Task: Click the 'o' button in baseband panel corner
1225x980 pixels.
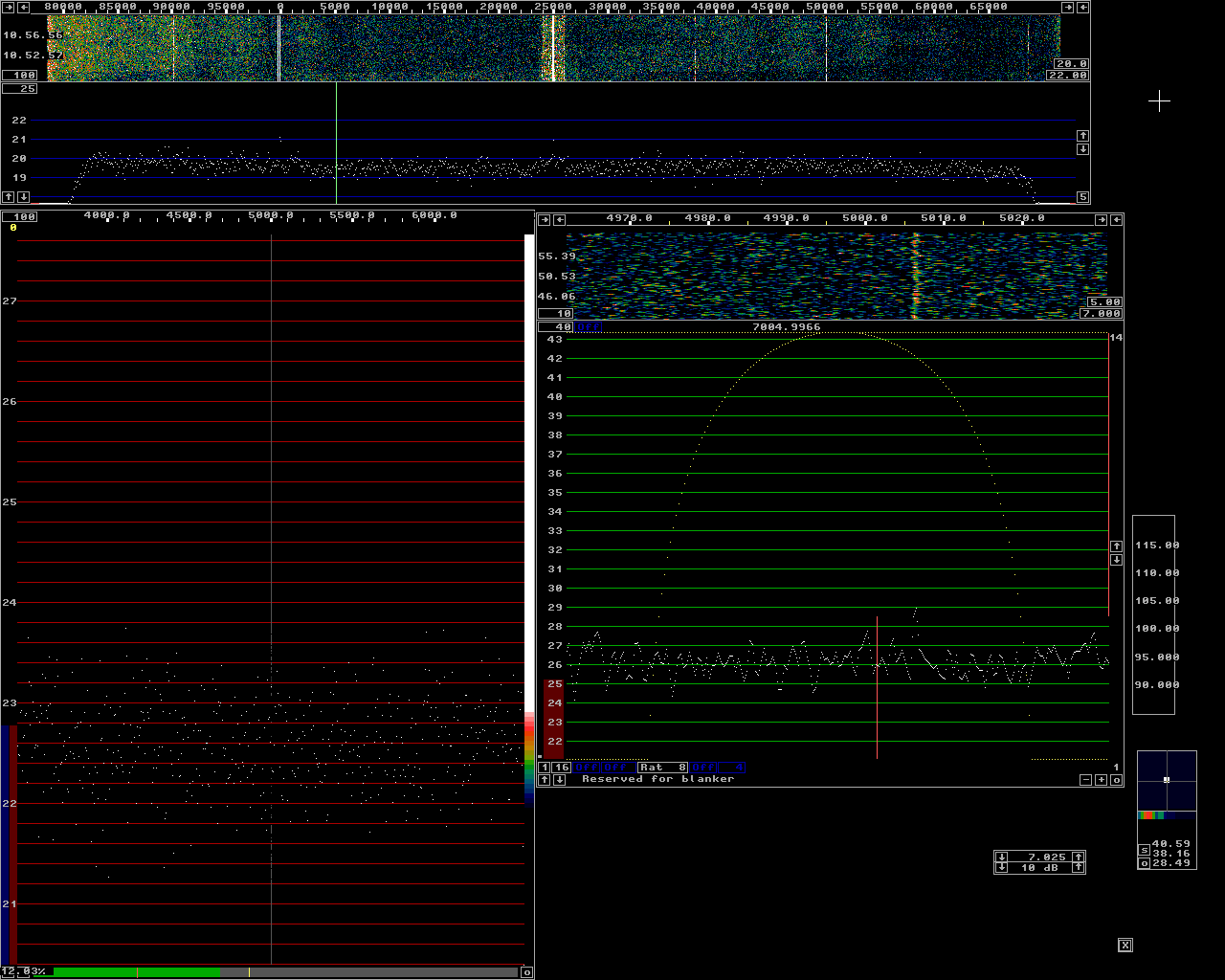Action: 1116,780
